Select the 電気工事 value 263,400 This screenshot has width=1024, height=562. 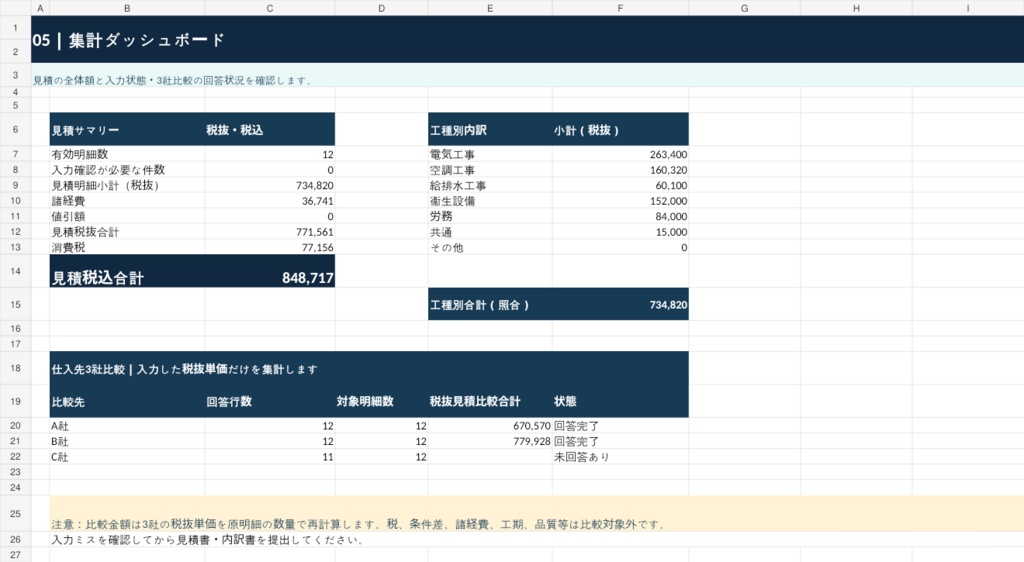(620, 154)
